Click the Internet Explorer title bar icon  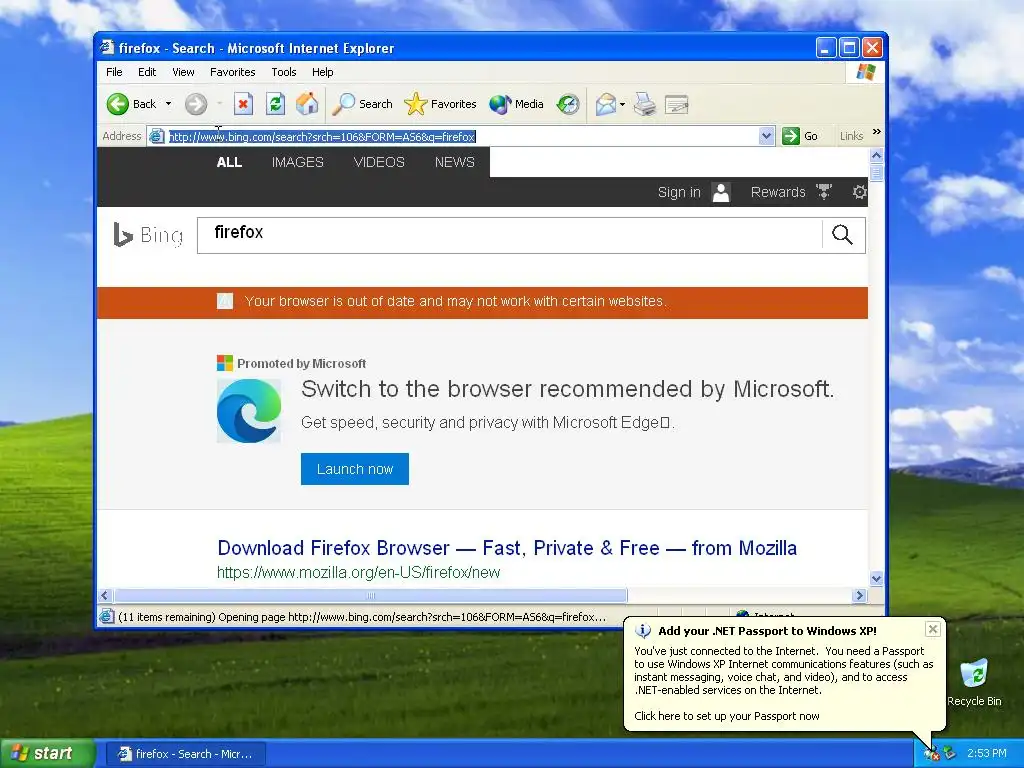pyautogui.click(x=106, y=48)
